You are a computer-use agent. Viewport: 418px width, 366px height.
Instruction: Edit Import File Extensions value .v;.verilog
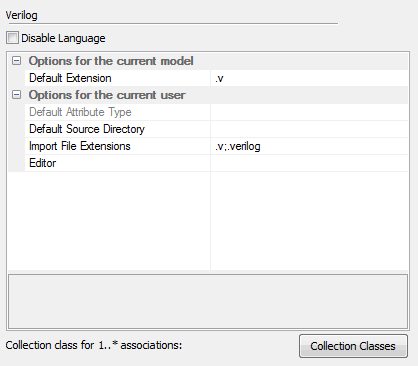tap(309, 146)
